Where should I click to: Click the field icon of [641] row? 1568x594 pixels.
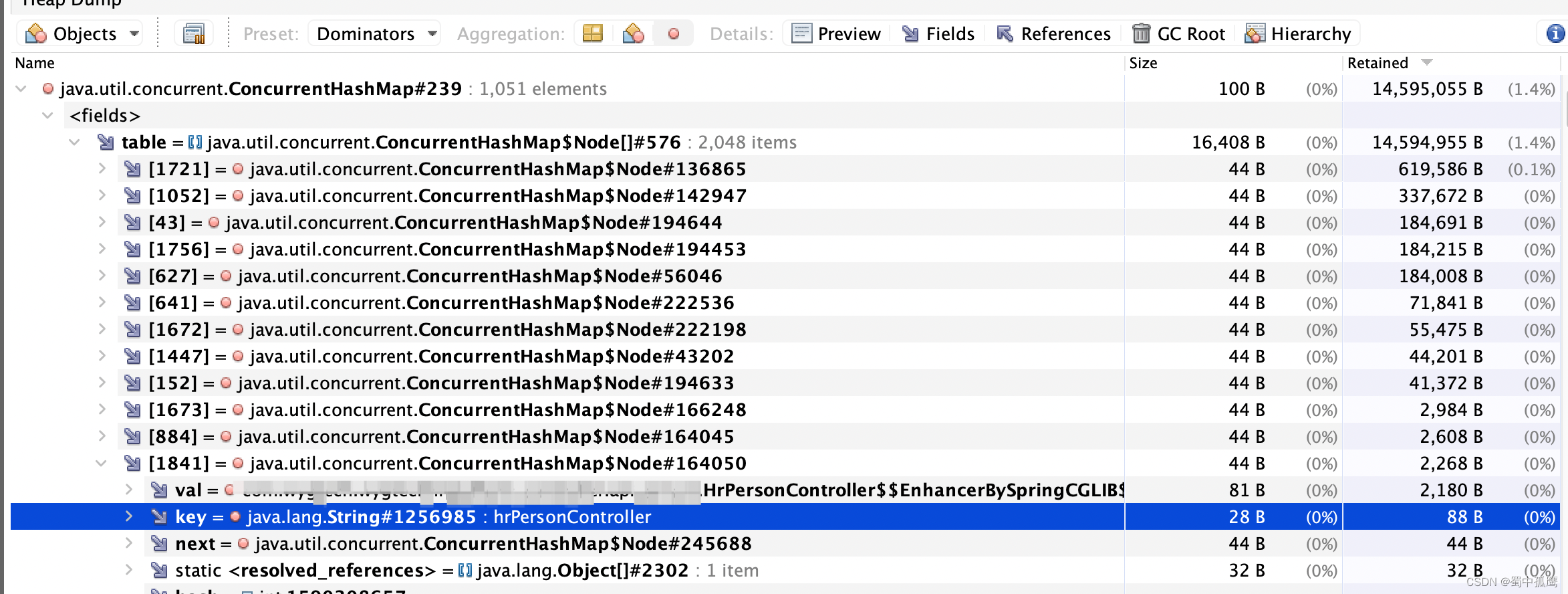132,302
